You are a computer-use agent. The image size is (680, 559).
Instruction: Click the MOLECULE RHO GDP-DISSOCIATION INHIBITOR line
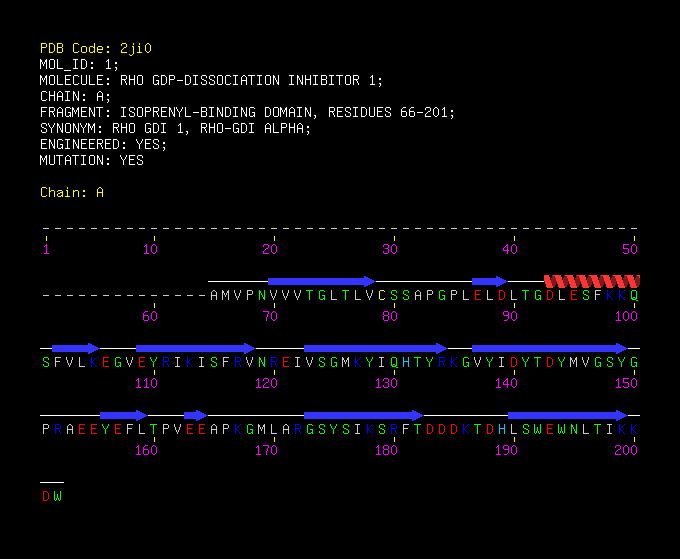point(211,80)
